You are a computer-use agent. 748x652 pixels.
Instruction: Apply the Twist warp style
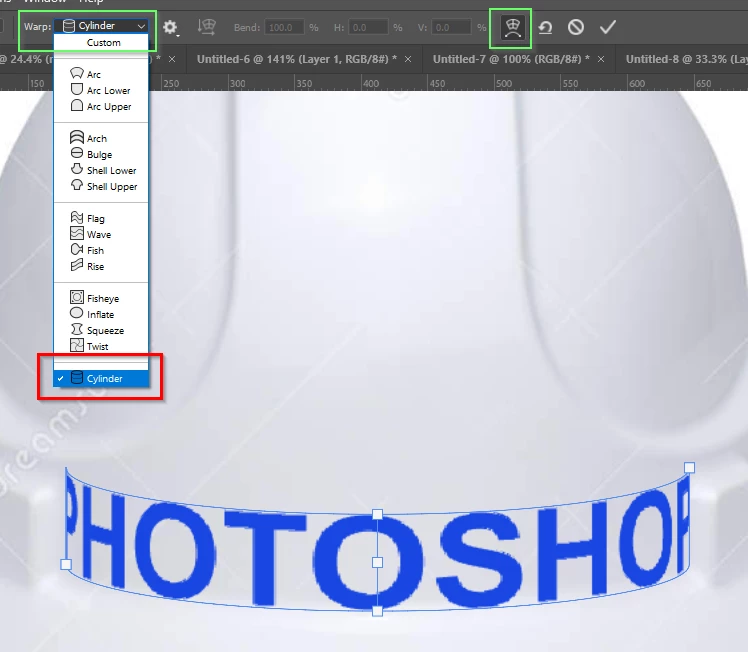[x=101, y=346]
